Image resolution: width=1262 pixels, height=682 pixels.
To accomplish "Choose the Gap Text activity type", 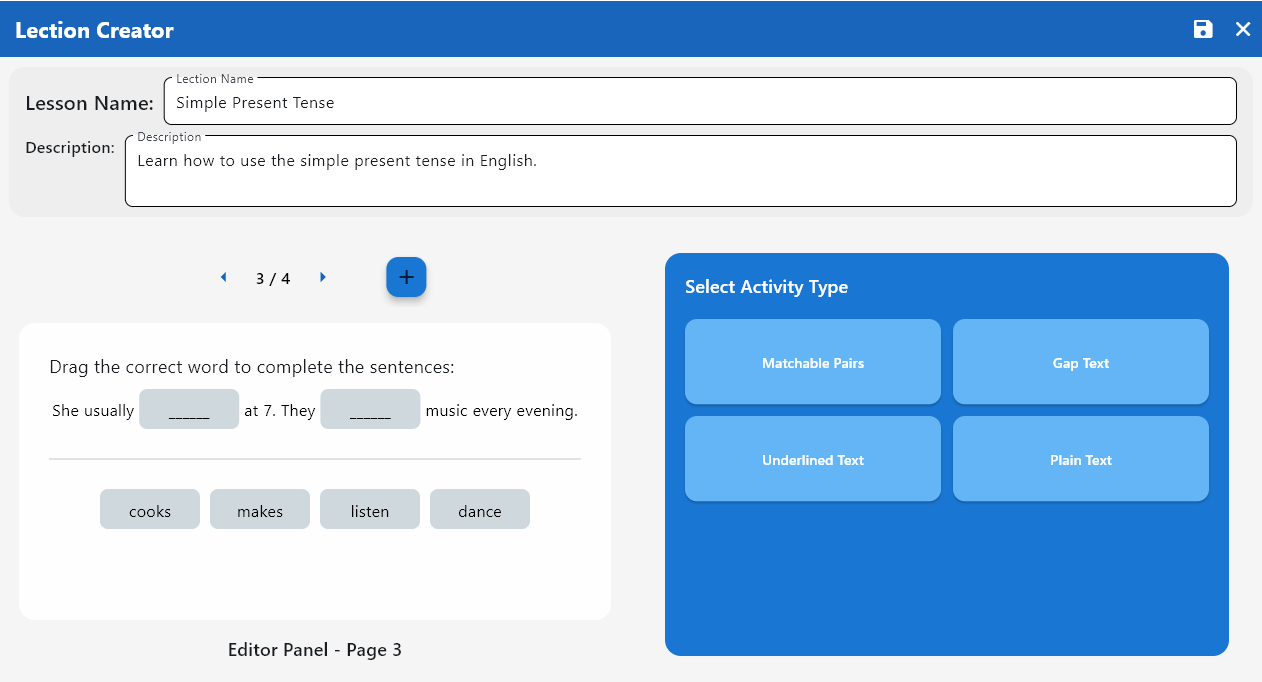I will pos(1081,362).
